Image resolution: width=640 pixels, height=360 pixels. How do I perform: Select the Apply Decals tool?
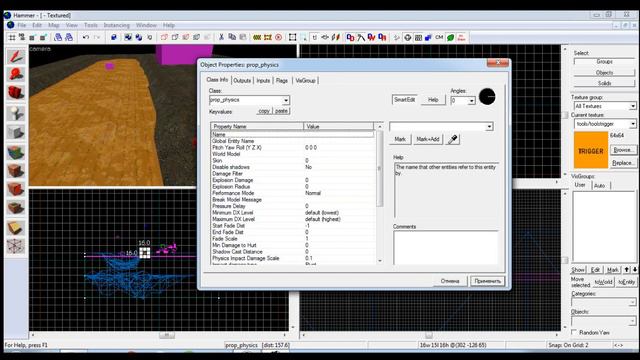(16, 190)
